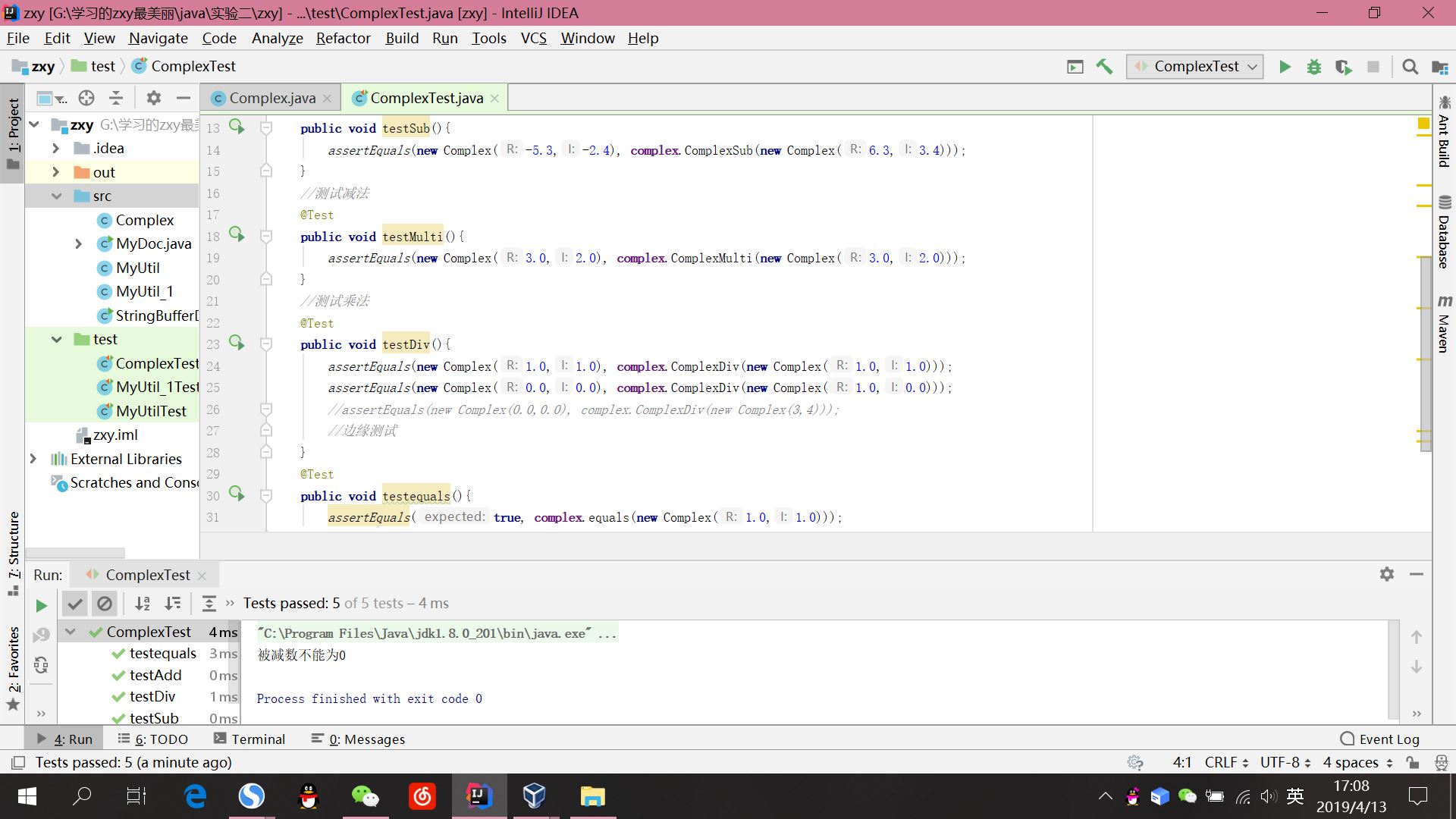Open Project view mode dropdown

pyautogui.click(x=52, y=99)
